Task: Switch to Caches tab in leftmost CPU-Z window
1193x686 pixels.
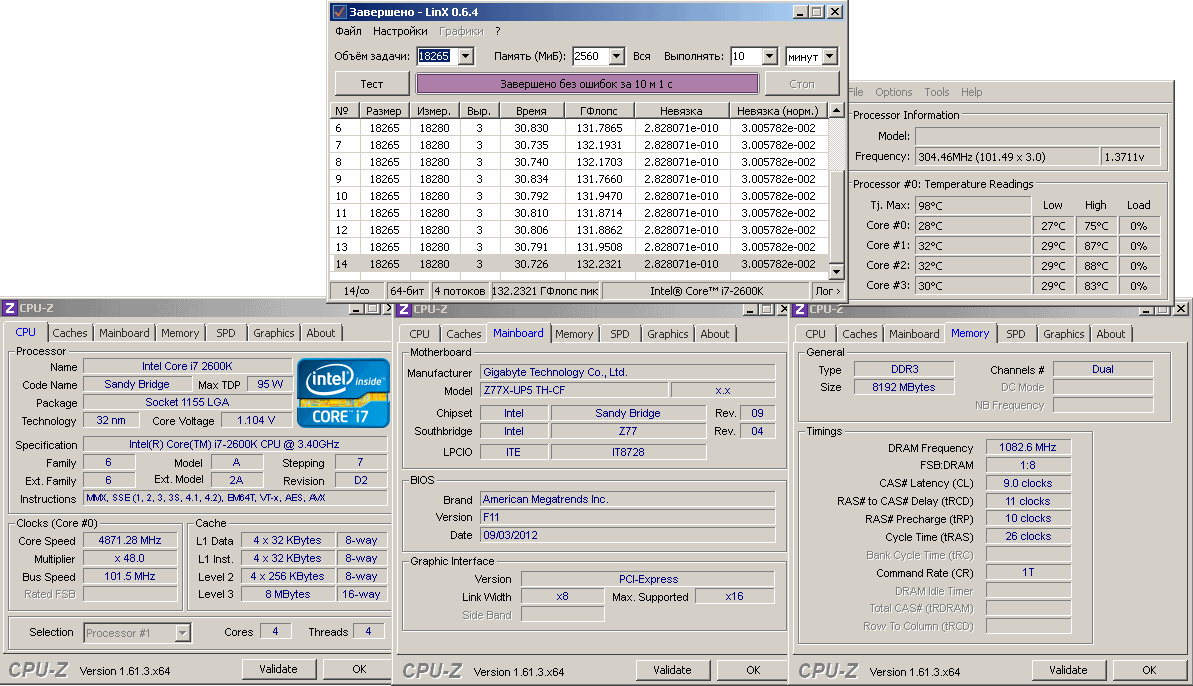Action: (70, 333)
